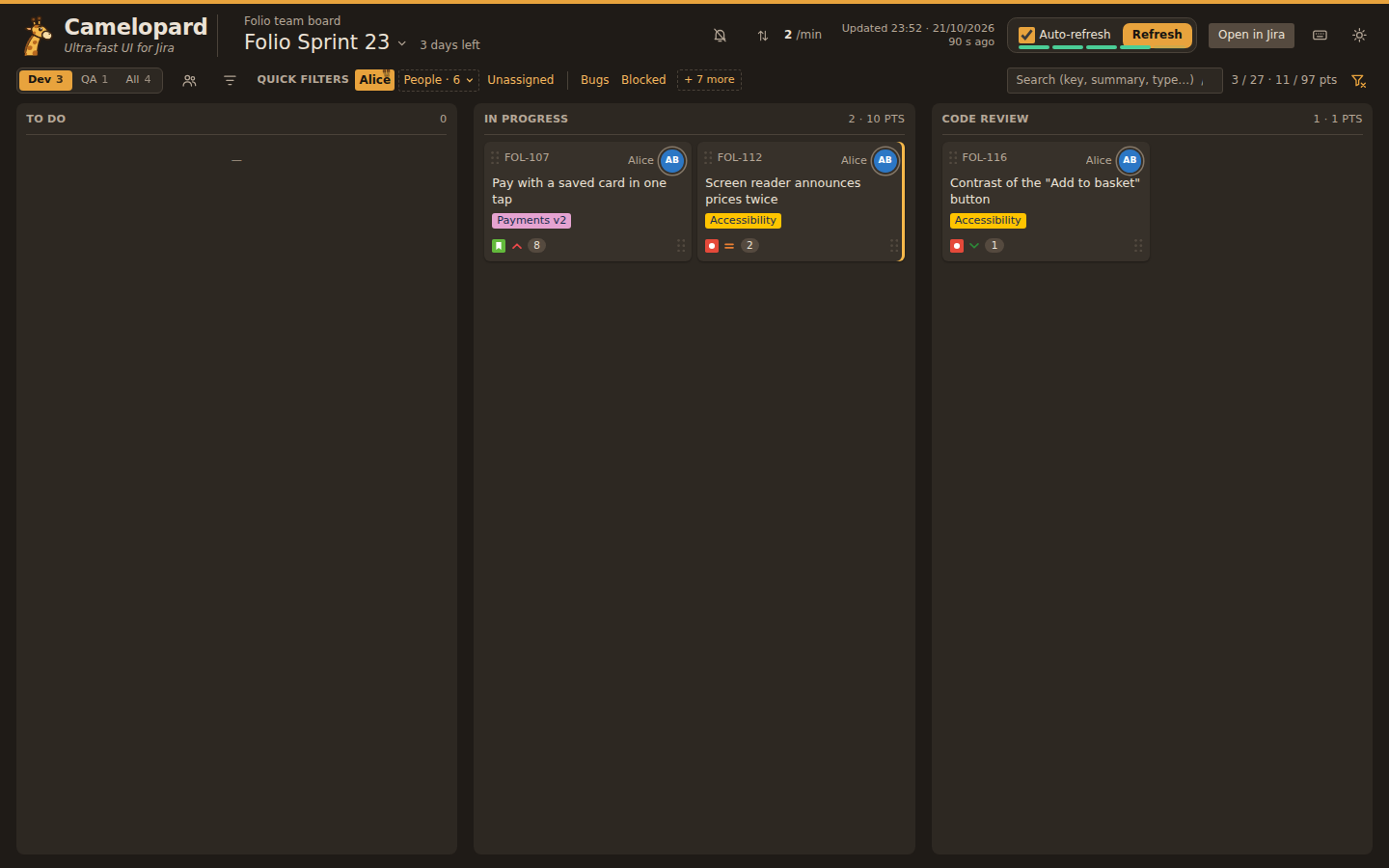
Task: Expand the People · 6 dropdown
Action: 439,80
